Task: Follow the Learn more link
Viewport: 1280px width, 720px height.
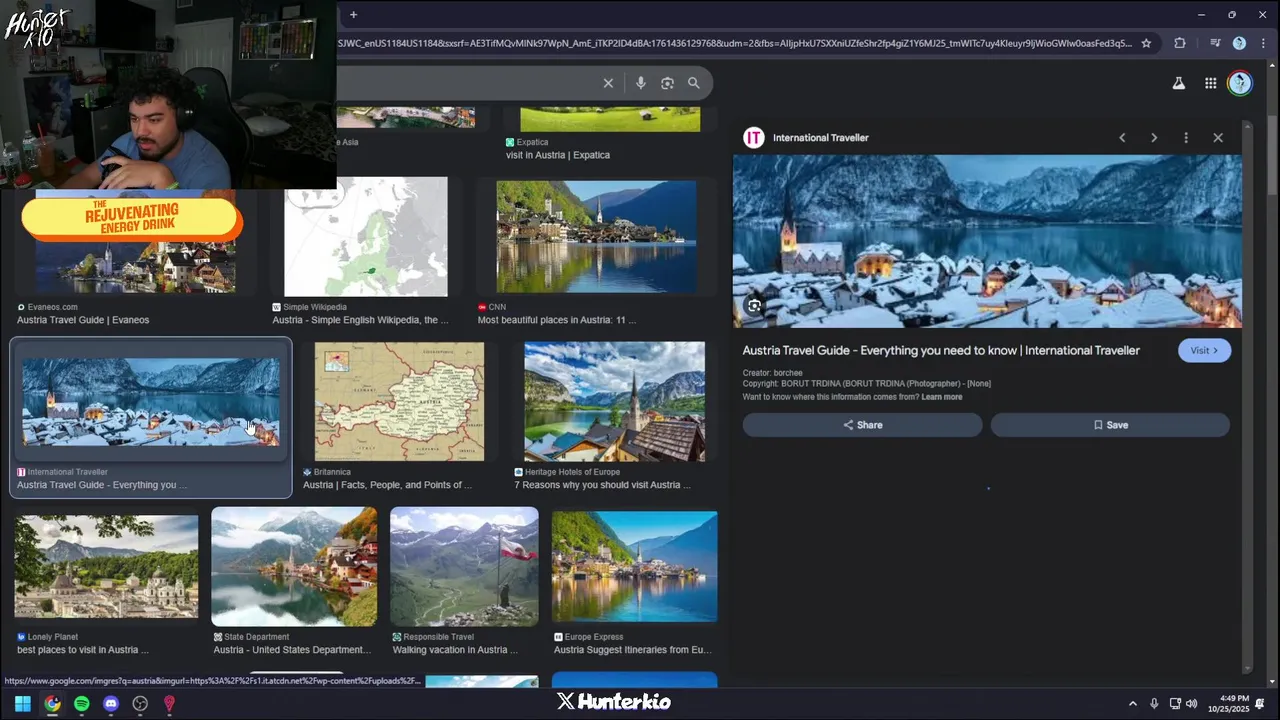Action: 942,397
